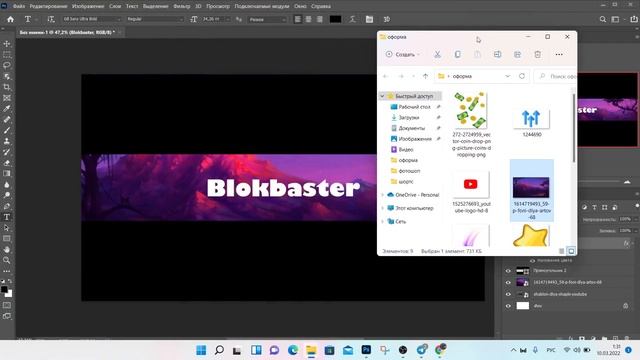
Task: Hide the shablon-dlya-shapki-youtube layer
Action: [508, 294]
